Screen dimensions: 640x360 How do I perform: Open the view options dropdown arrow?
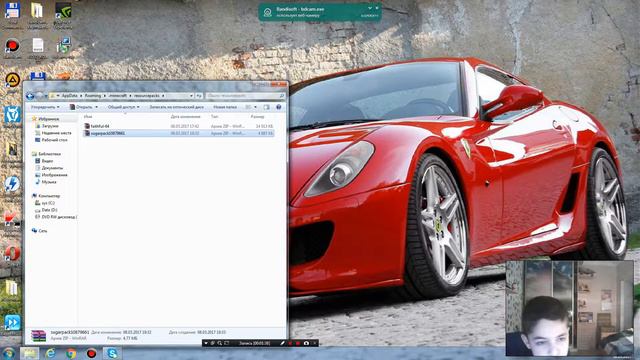click(256, 107)
